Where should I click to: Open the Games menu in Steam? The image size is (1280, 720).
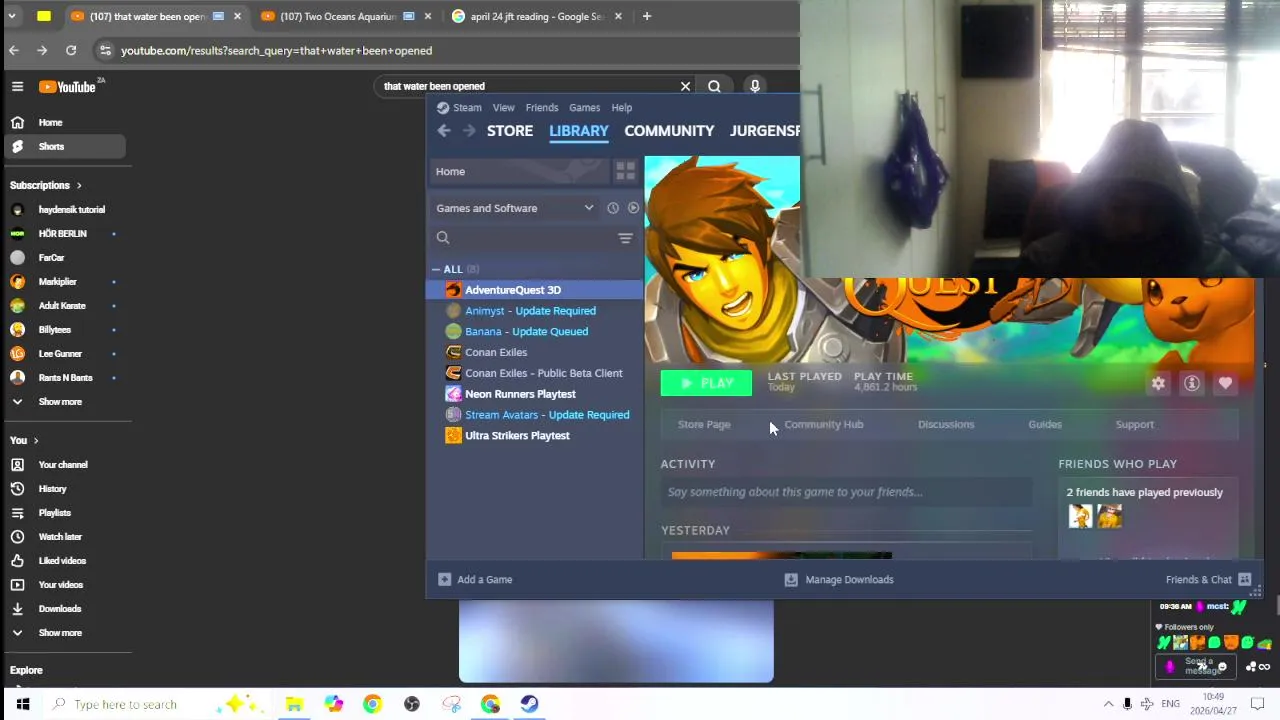584,107
